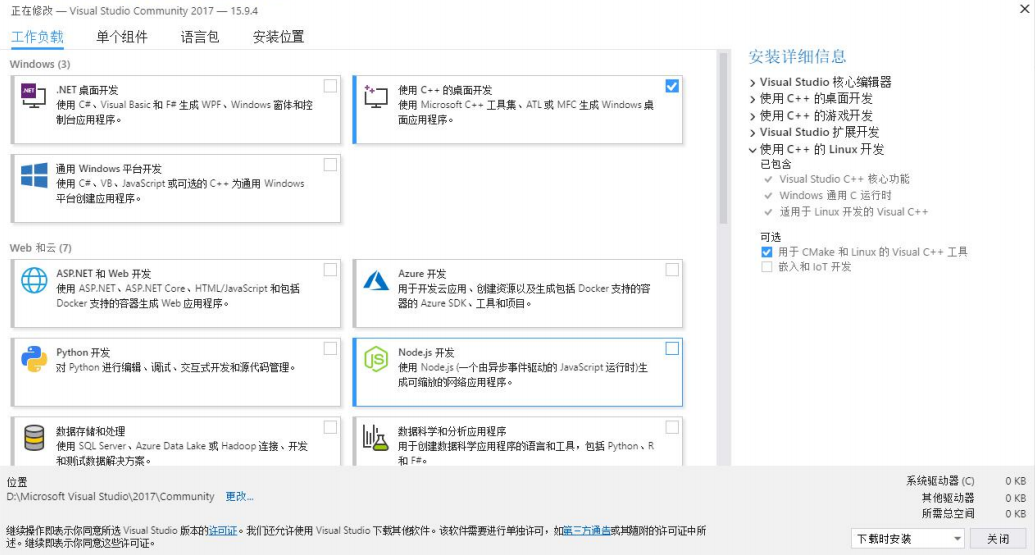The height and width of the screenshot is (555, 1035).
Task: Open the 许可证 license link
Action: pyautogui.click(x=223, y=530)
